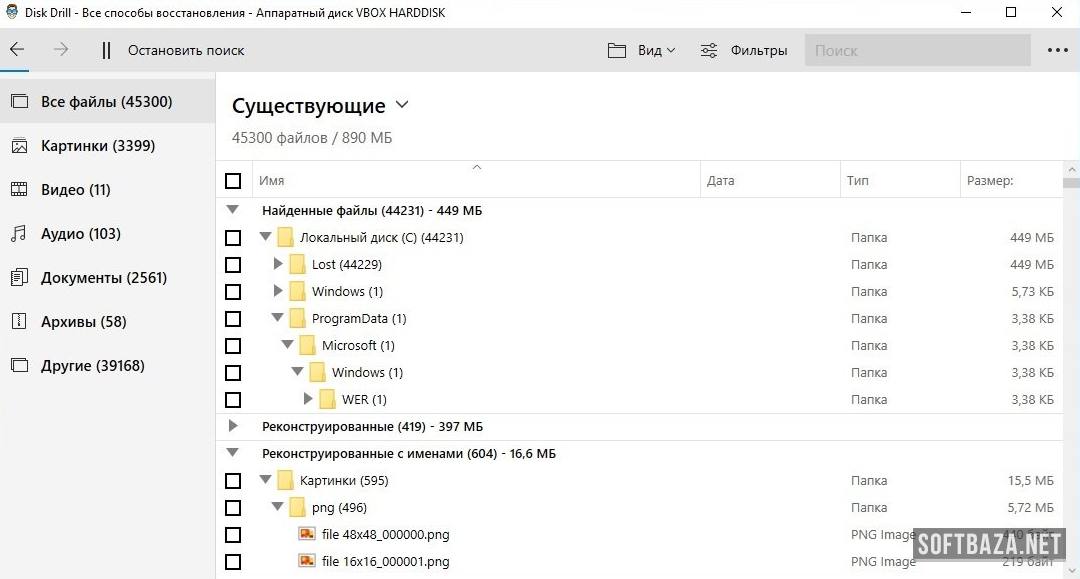Select Others (39168) category
Screen dimensions: 1080x579
pos(92,366)
